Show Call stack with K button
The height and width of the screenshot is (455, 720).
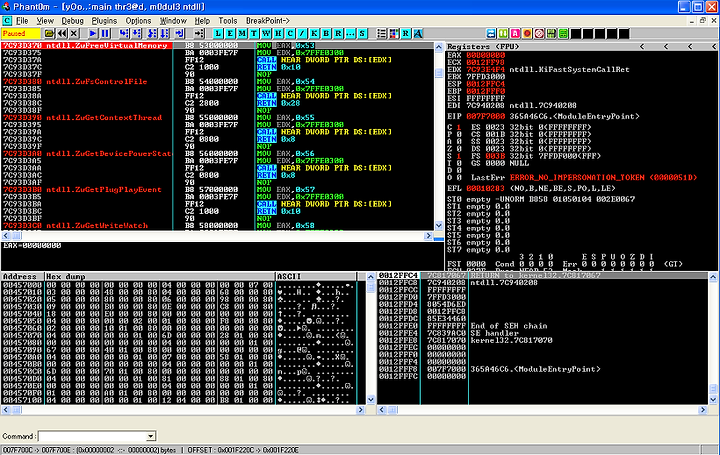(314, 34)
